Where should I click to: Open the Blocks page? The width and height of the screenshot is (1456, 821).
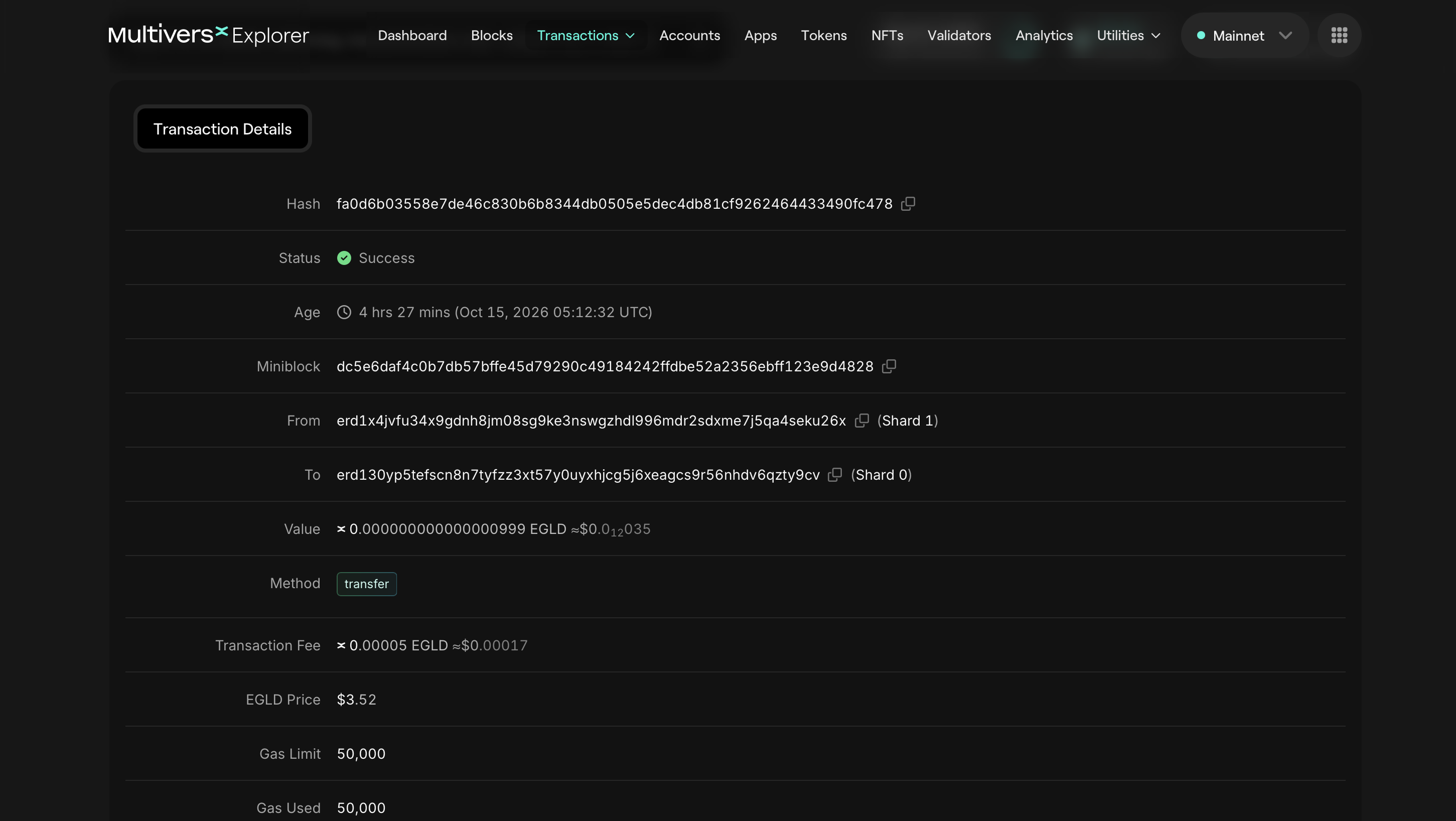[492, 35]
